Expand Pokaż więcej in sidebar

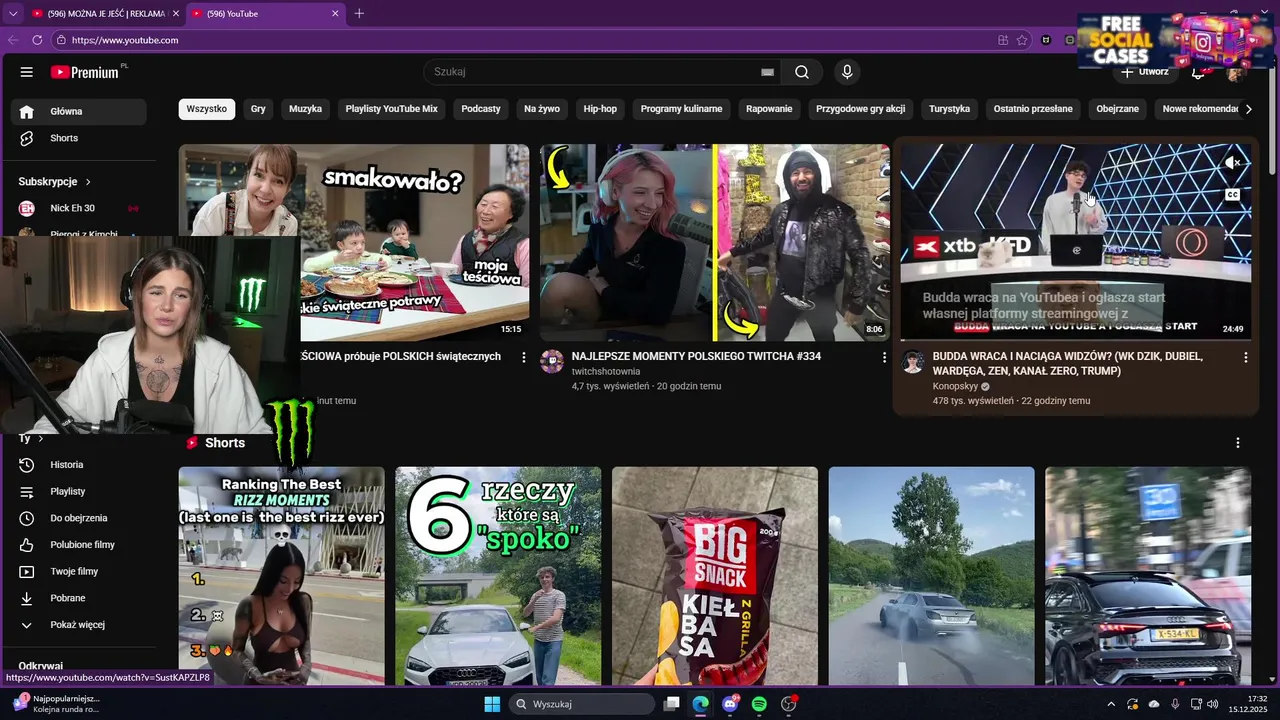point(80,625)
